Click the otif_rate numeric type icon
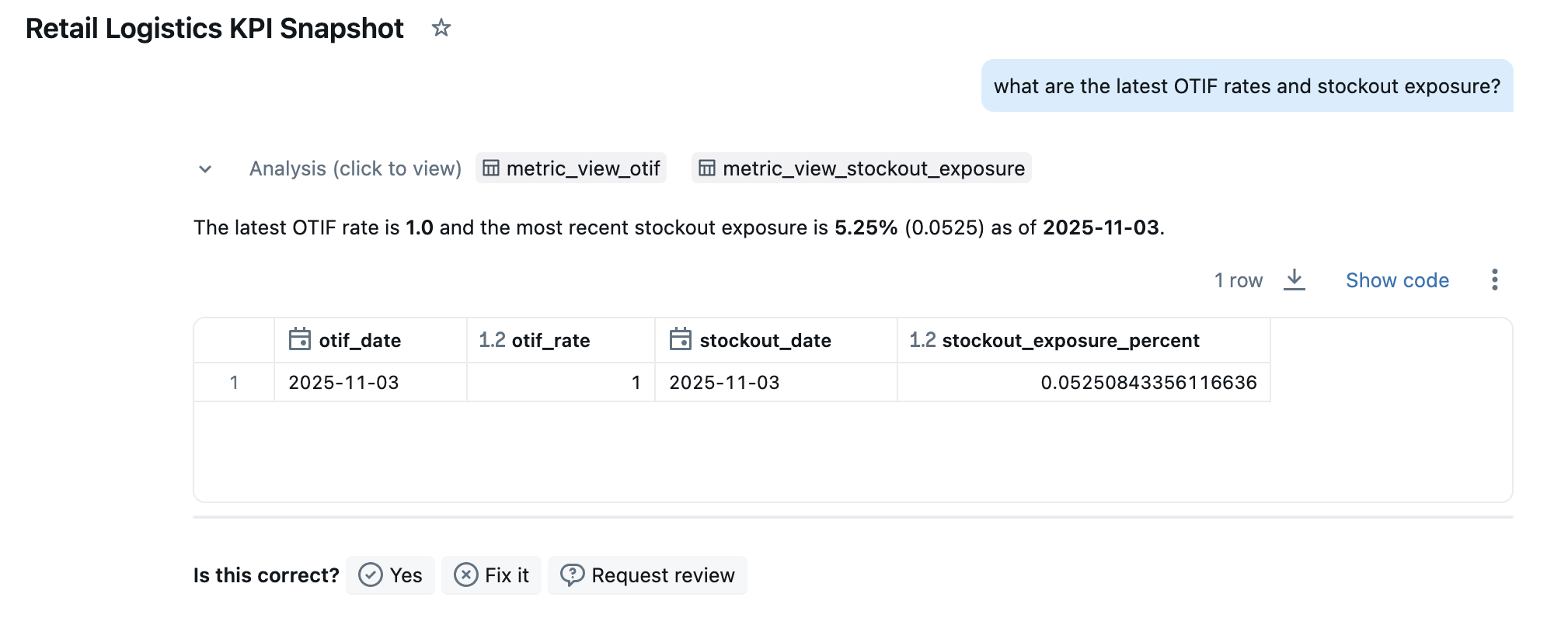Image resolution: width=1568 pixels, height=632 pixels. (x=492, y=340)
